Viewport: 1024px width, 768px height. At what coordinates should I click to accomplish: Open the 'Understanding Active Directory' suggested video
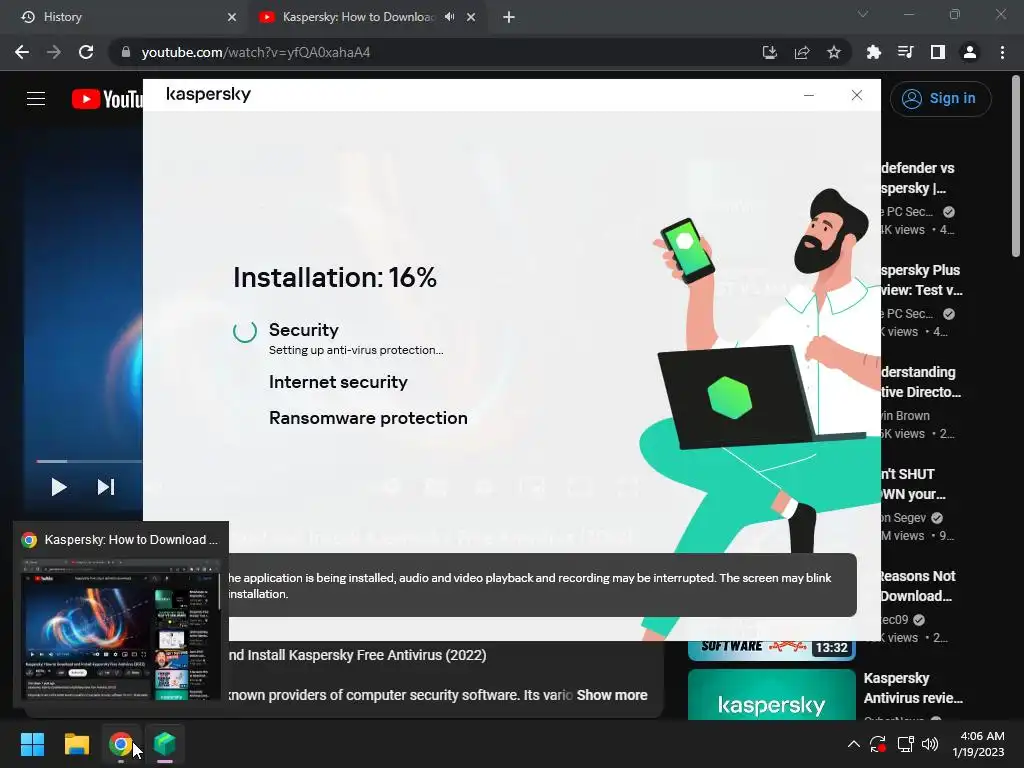point(920,382)
